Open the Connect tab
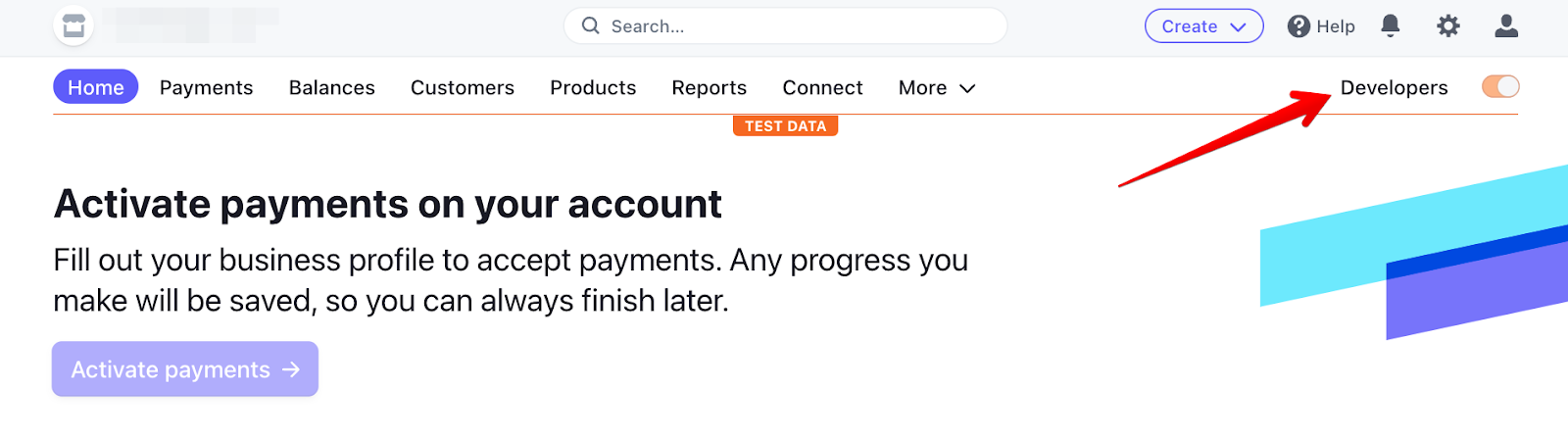1568x439 pixels. click(x=822, y=87)
